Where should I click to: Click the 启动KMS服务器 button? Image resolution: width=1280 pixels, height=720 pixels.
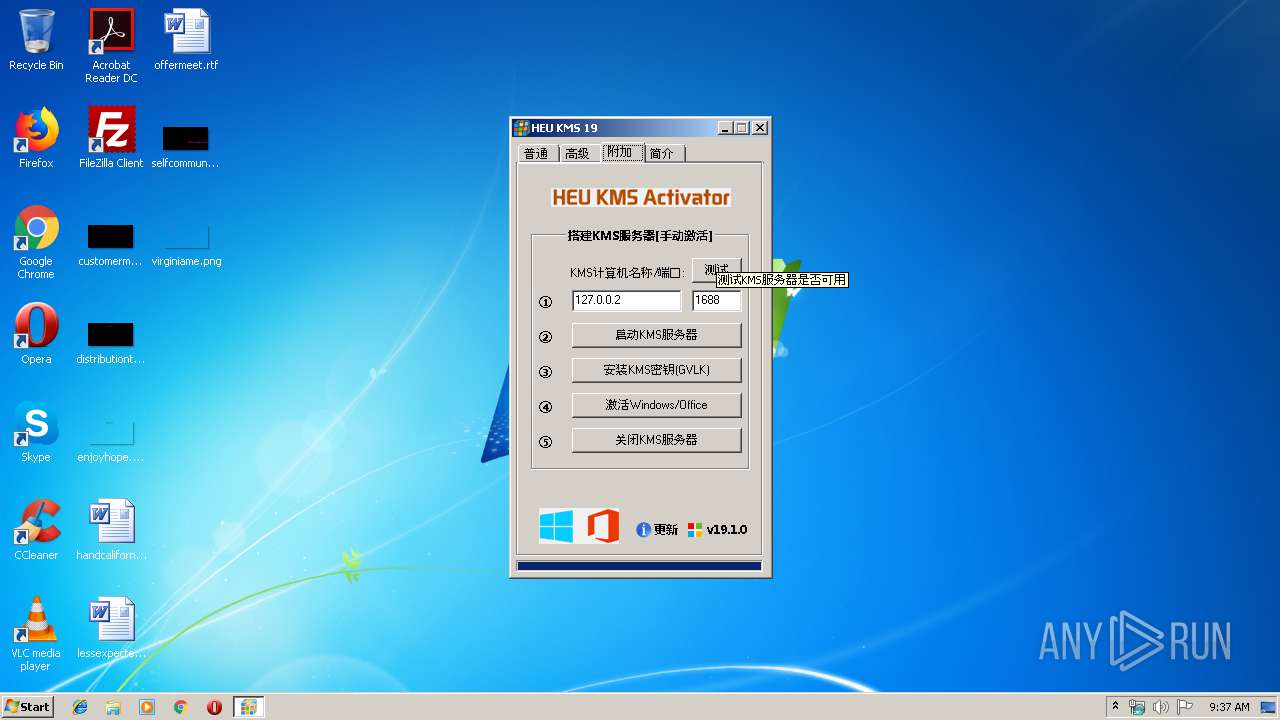coord(656,335)
